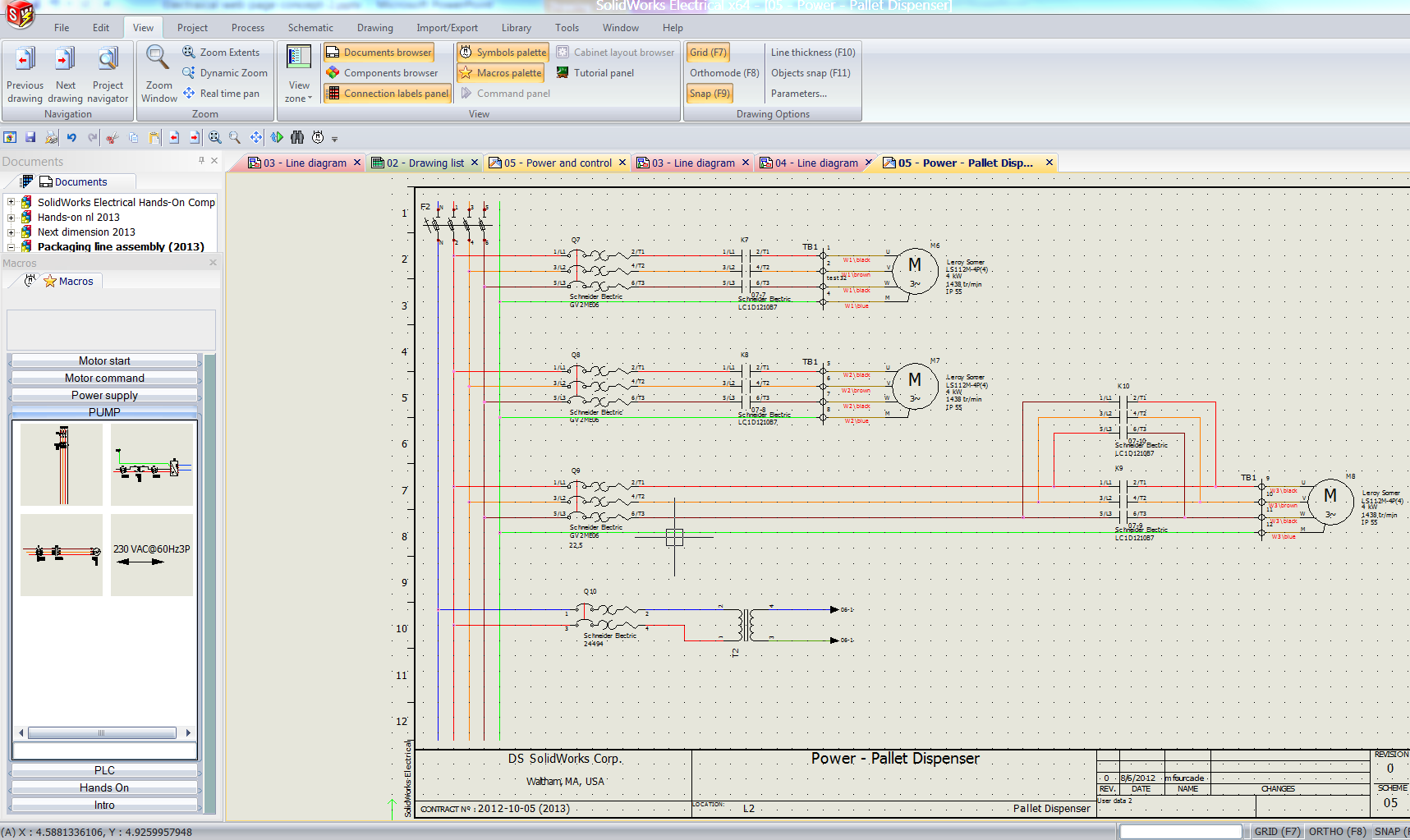Open the Import/Export ribbon tab
Screen dimensions: 1410x840
click(447, 27)
